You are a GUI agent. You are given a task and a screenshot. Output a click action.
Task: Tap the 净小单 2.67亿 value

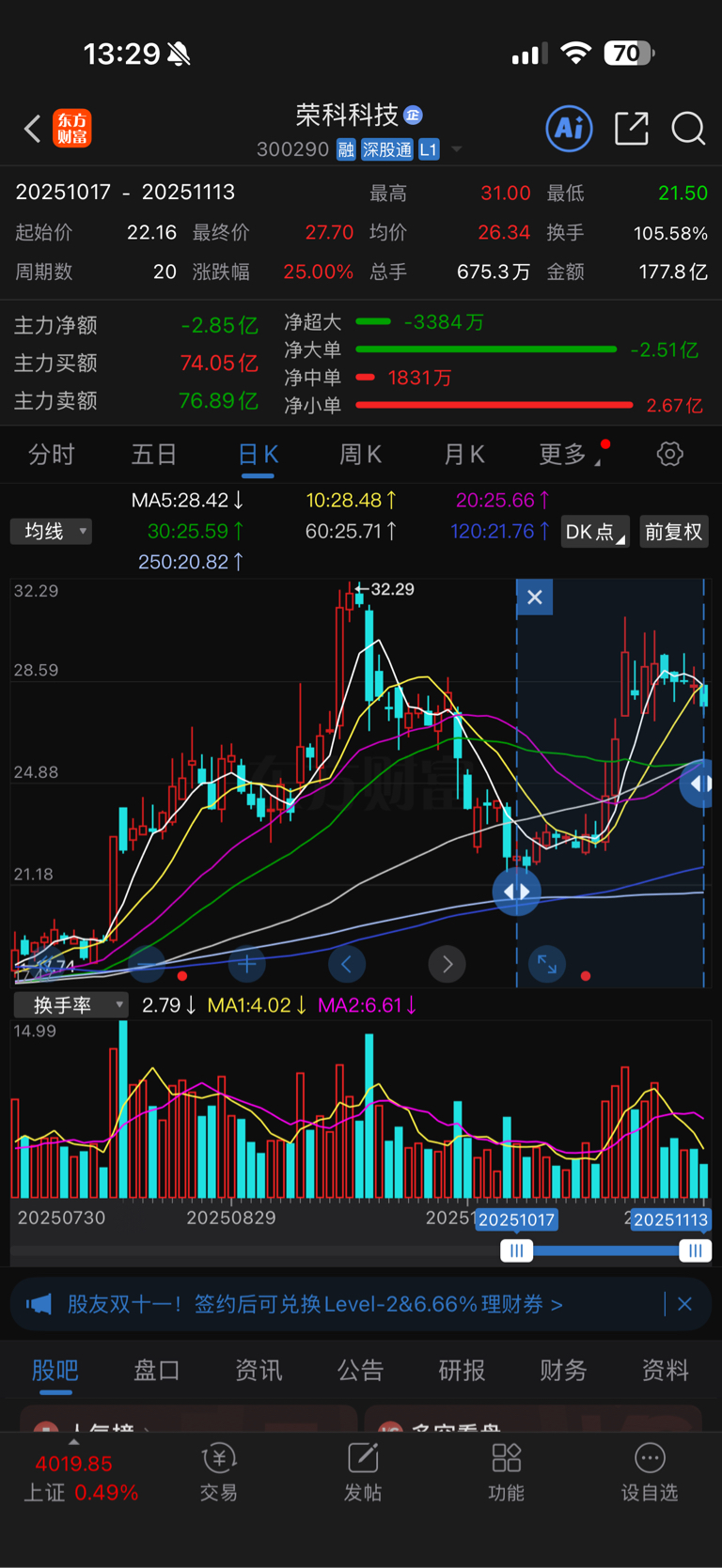tap(674, 406)
